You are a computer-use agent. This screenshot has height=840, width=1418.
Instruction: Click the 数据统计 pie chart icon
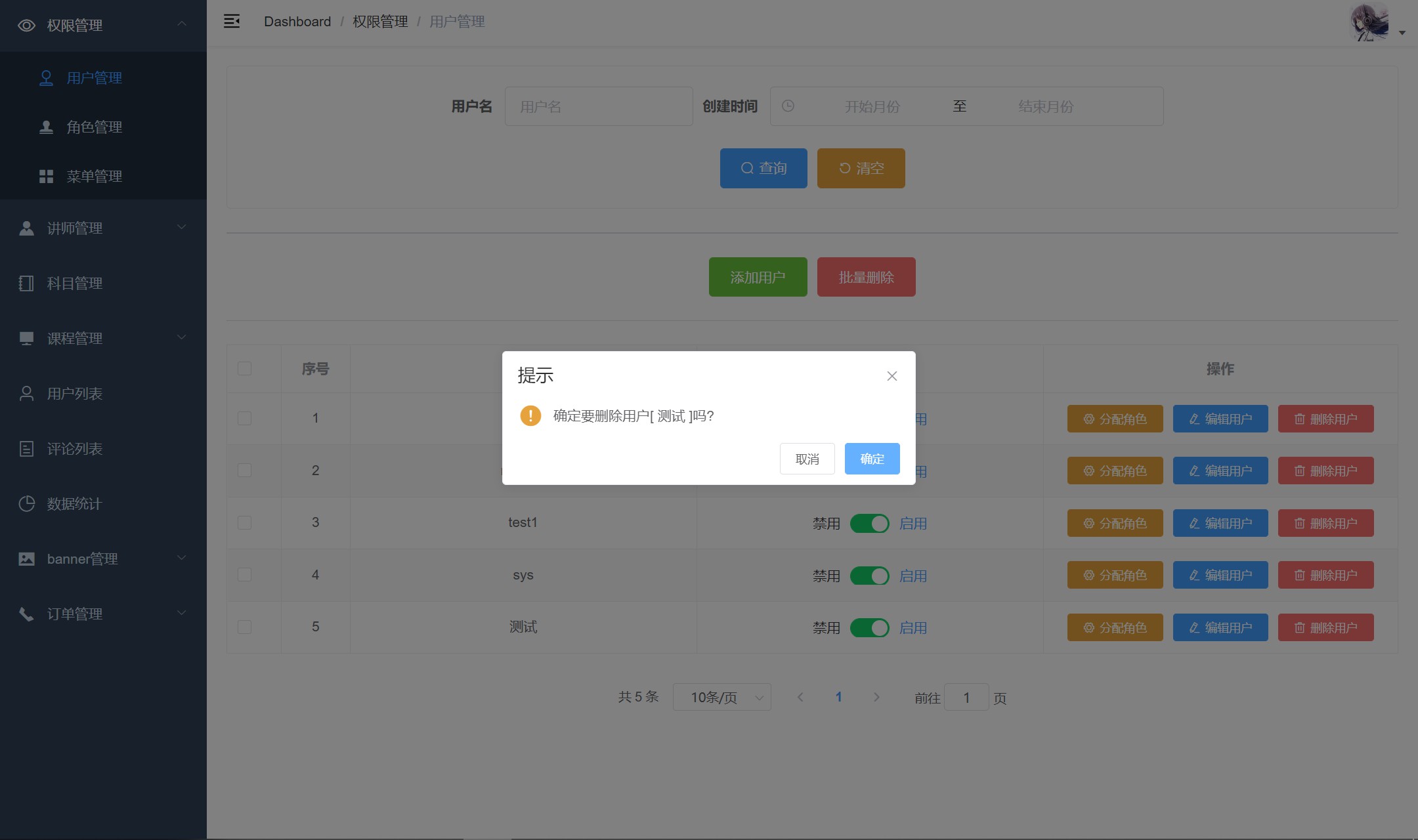click(26, 503)
